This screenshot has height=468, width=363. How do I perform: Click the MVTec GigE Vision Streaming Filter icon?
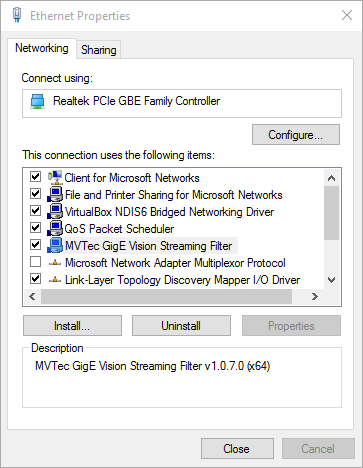coord(55,246)
